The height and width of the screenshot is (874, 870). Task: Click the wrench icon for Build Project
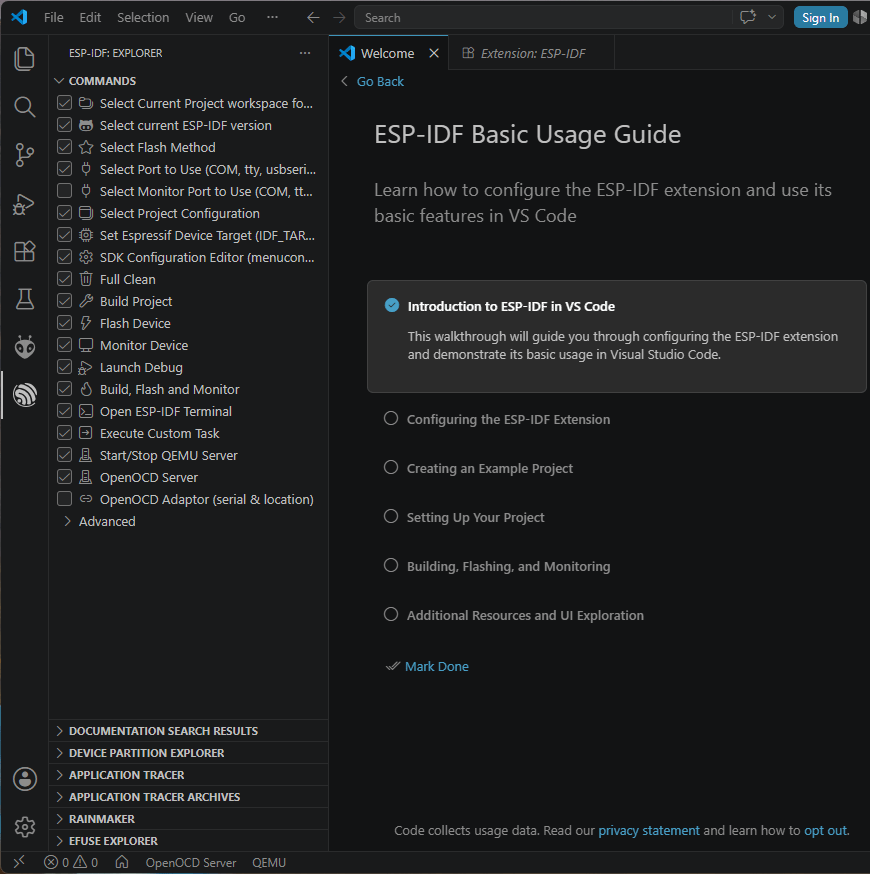tap(86, 301)
